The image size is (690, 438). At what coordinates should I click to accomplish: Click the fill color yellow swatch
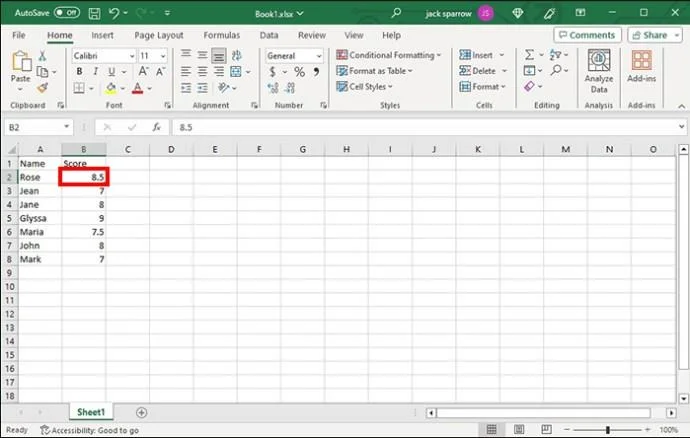click(110, 88)
